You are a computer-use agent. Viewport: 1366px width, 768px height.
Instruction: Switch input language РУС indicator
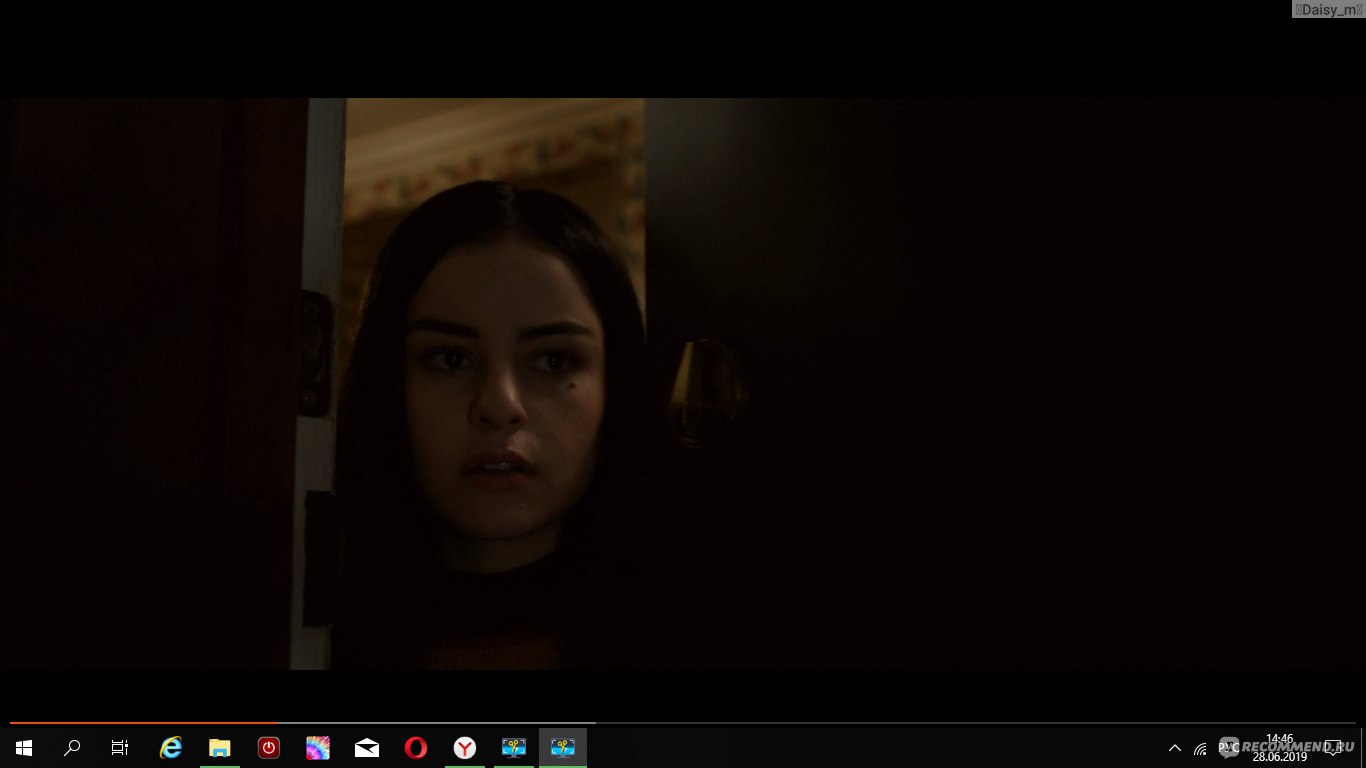(x=1228, y=748)
